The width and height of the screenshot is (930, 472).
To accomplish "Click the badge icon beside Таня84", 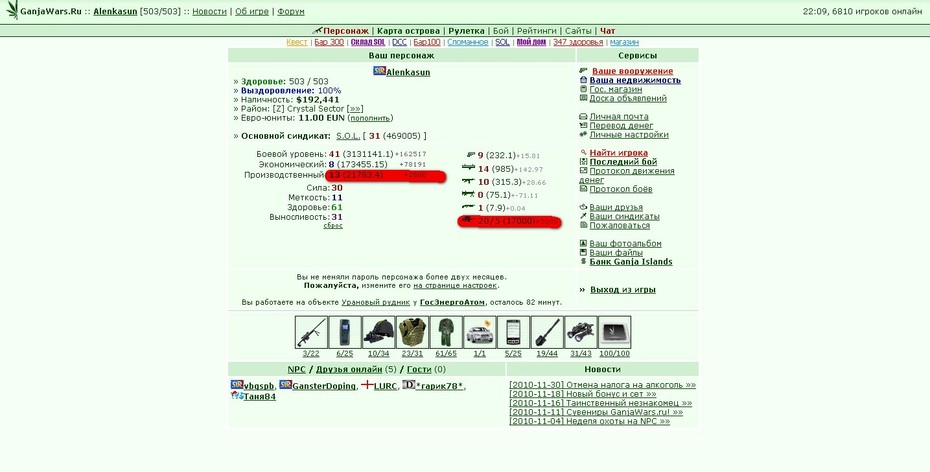I will (x=237, y=396).
